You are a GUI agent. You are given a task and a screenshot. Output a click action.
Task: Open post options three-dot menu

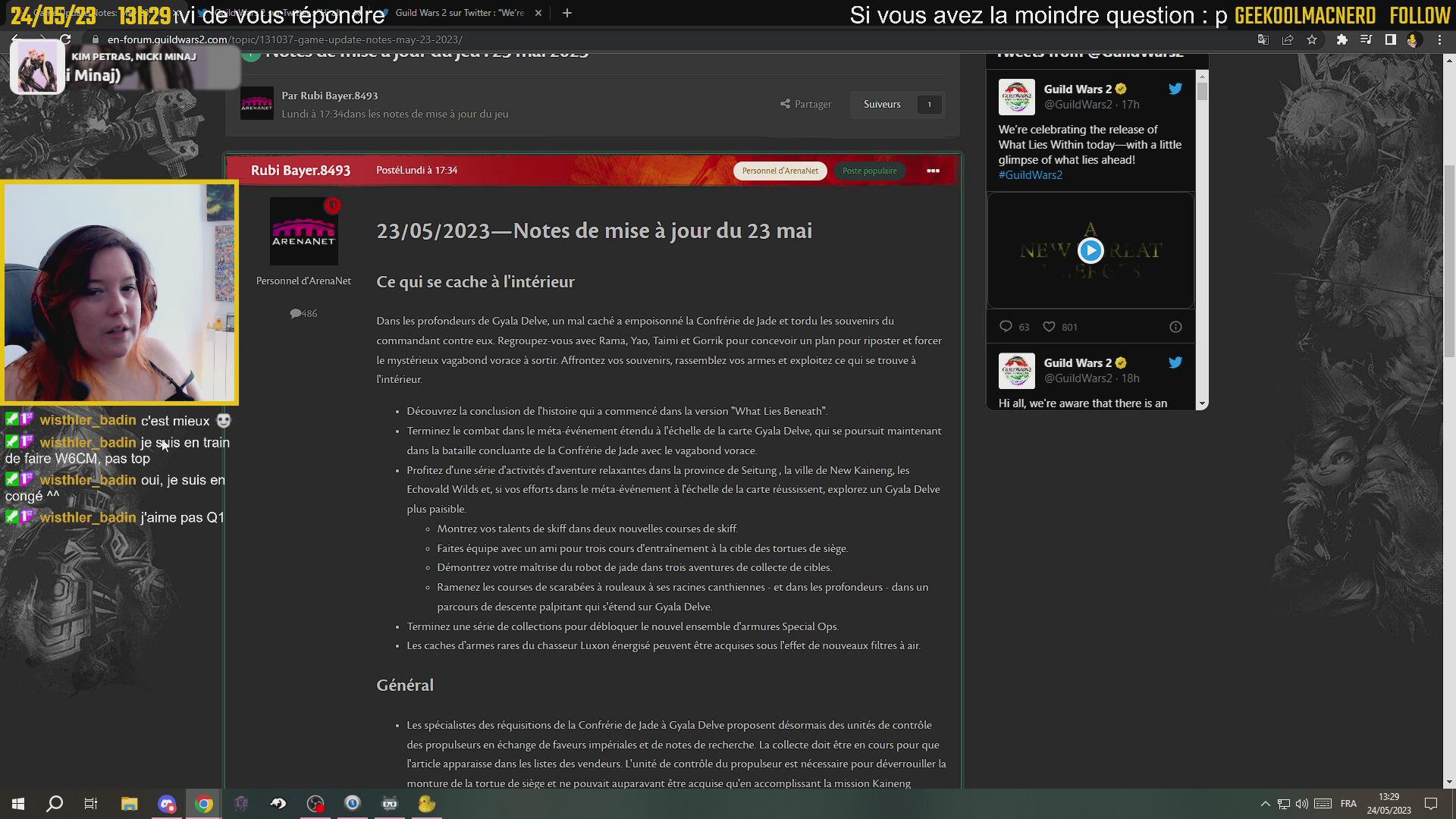pyautogui.click(x=933, y=171)
